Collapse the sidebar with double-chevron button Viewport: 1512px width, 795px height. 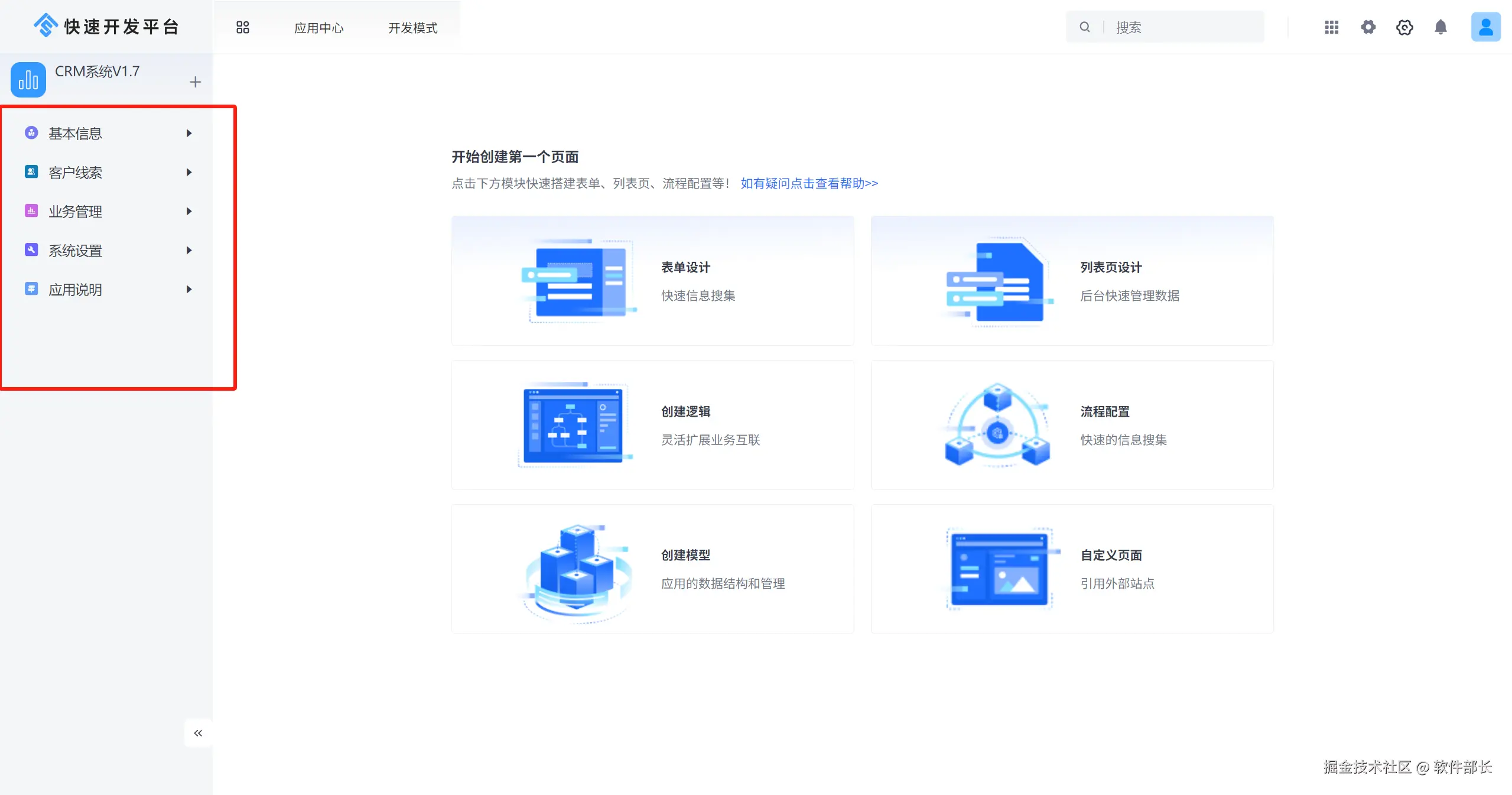pos(198,733)
